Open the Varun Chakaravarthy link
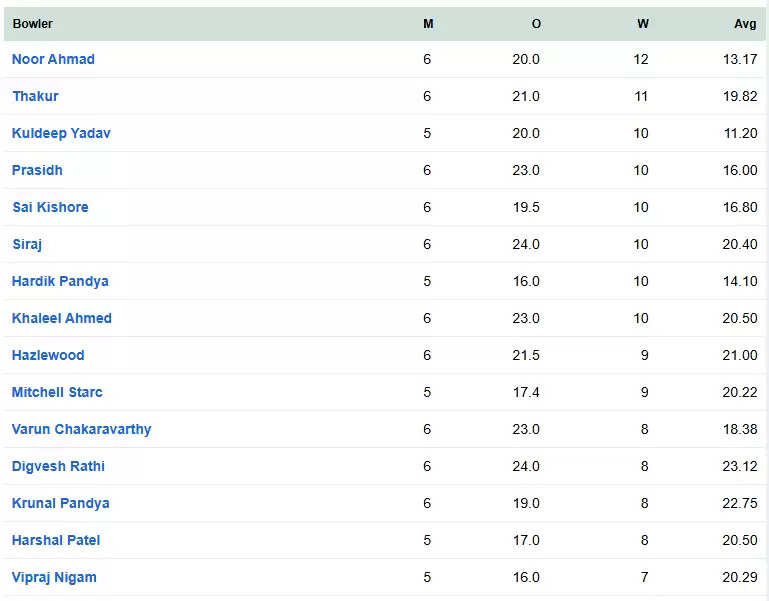This screenshot has width=769, height=601. [x=81, y=429]
